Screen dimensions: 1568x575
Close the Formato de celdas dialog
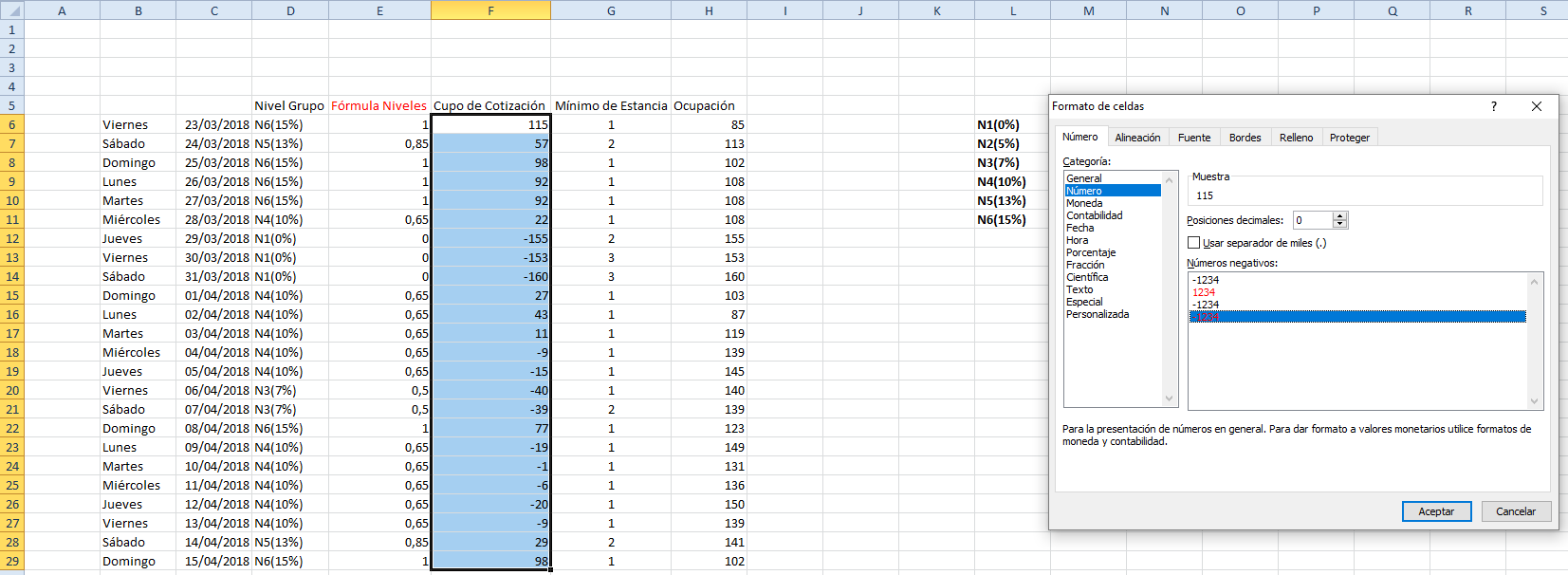coord(1537,106)
